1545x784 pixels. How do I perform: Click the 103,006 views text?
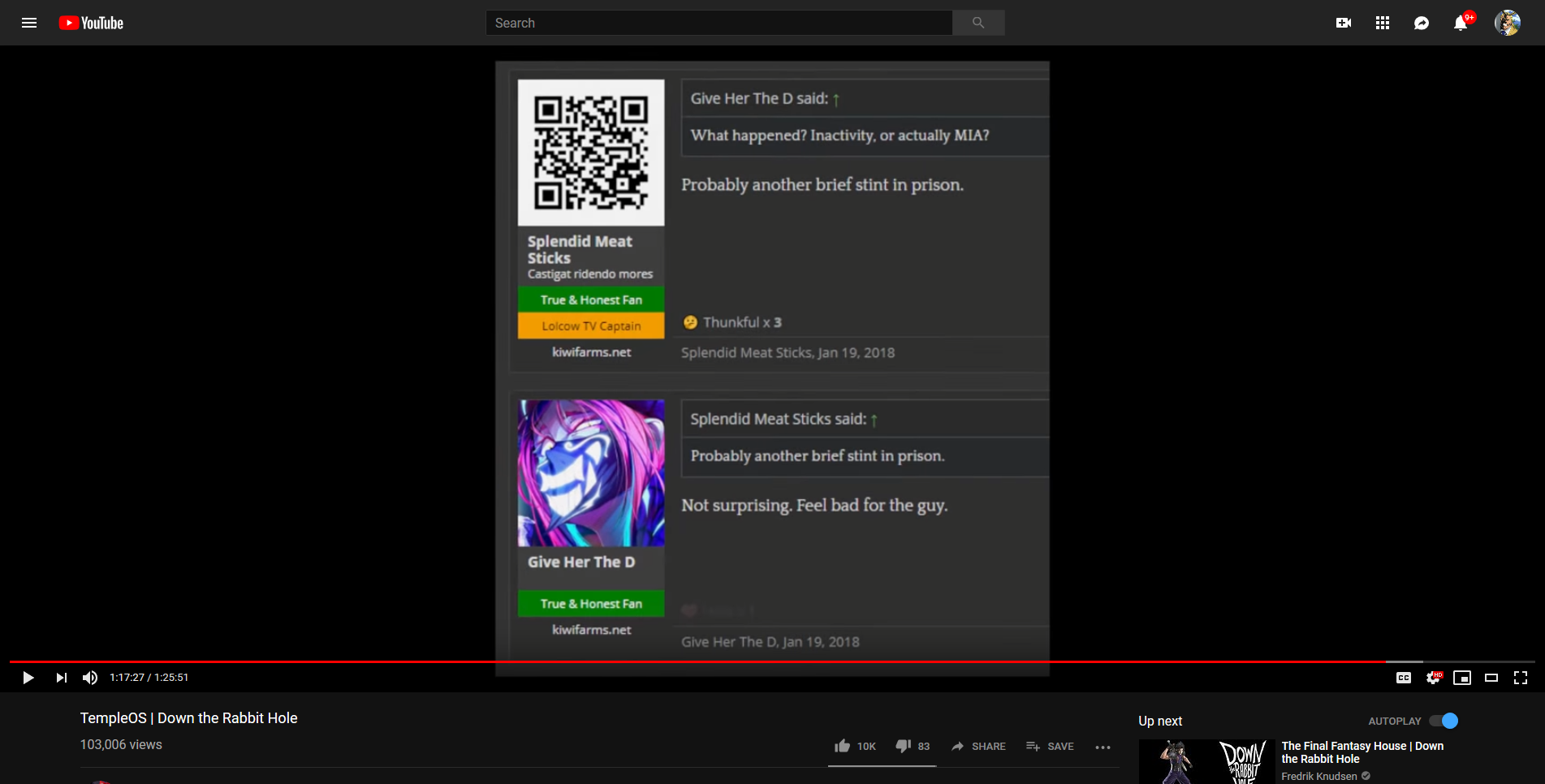click(121, 745)
